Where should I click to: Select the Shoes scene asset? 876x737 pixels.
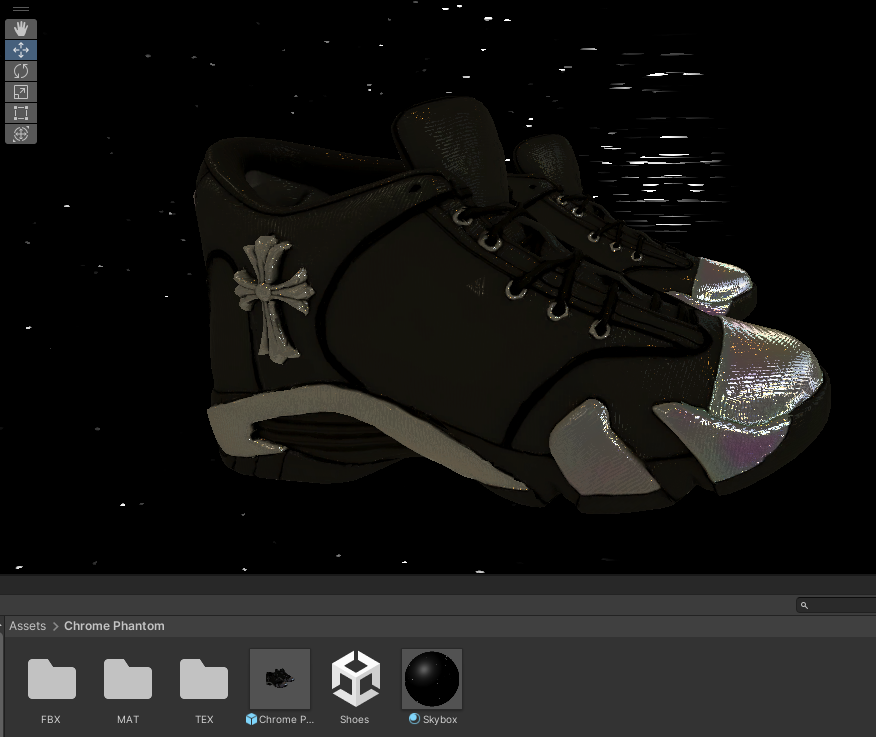click(356, 679)
